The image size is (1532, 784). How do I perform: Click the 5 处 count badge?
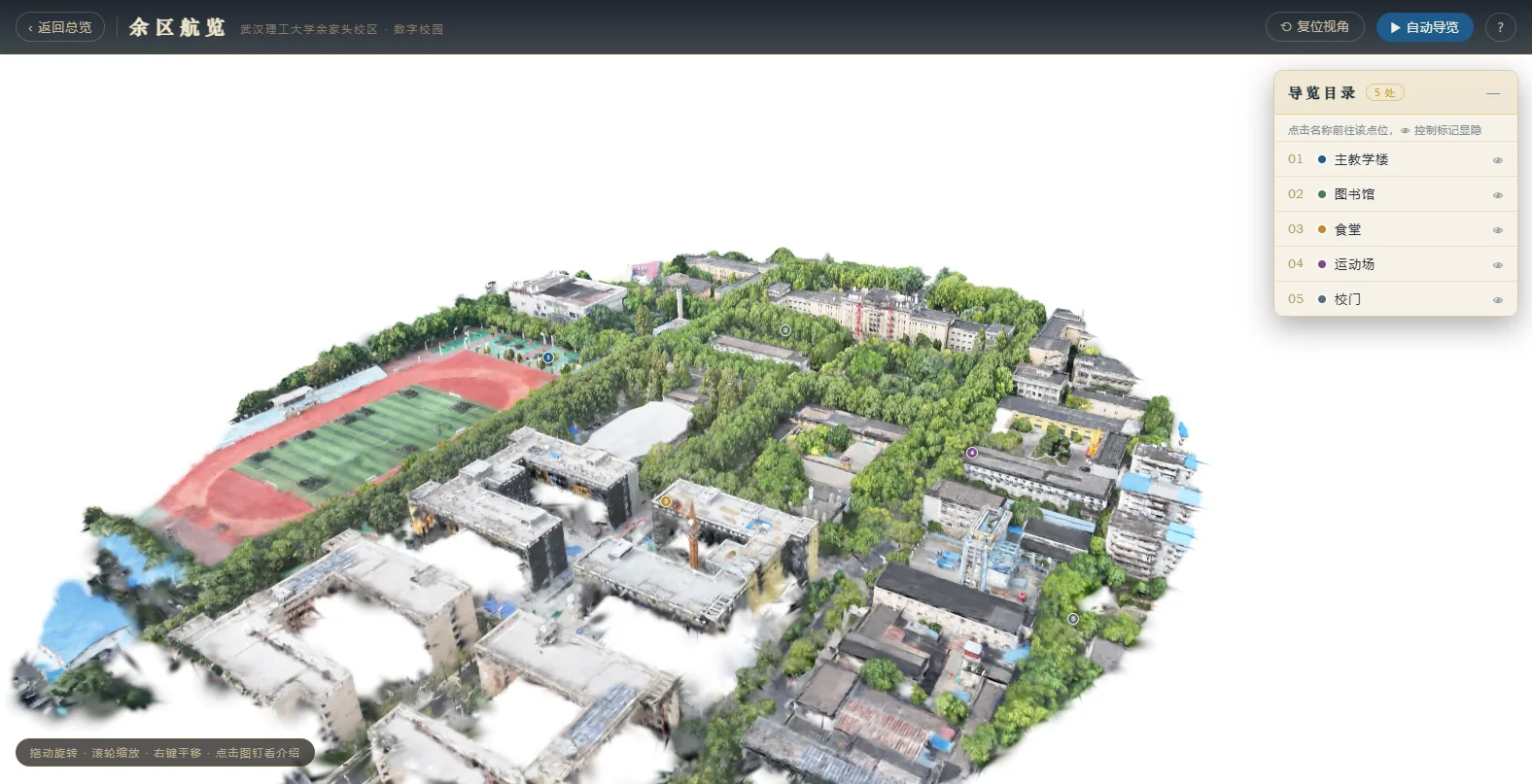point(1384,93)
